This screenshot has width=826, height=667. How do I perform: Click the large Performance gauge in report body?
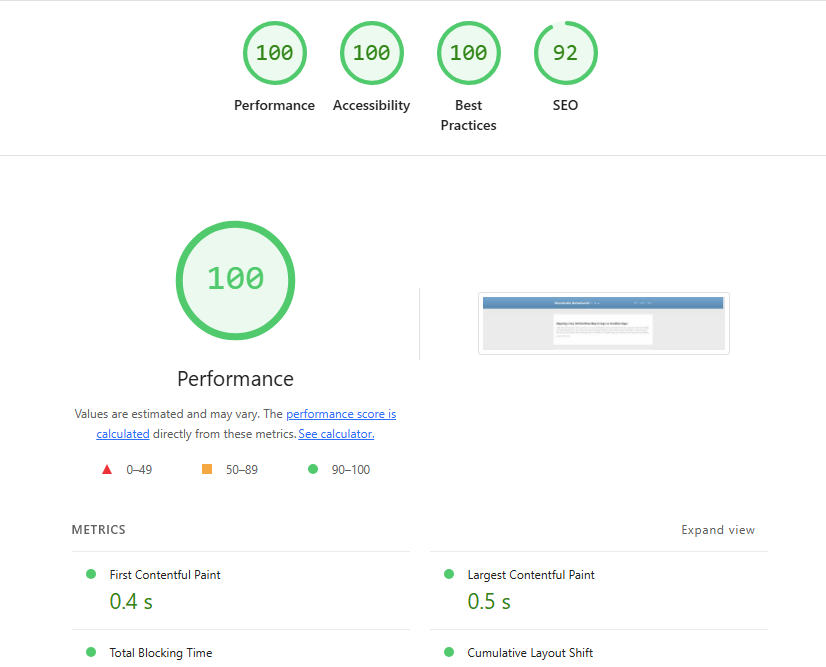235,280
